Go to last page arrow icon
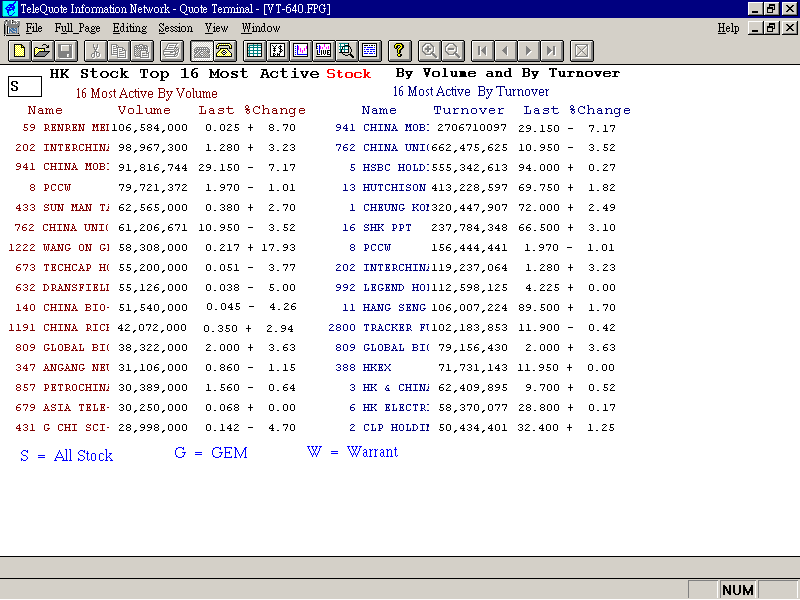Image resolution: width=800 pixels, height=600 pixels. point(551,51)
